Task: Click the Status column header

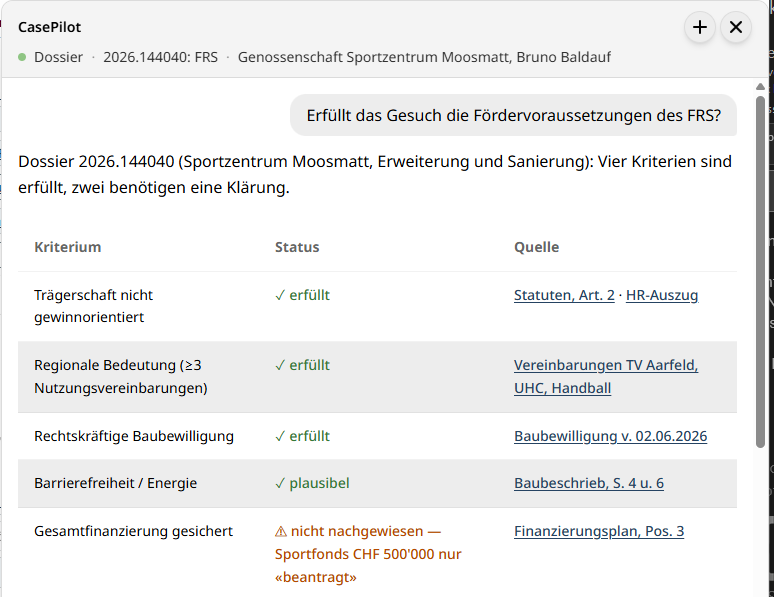Action: (297, 247)
